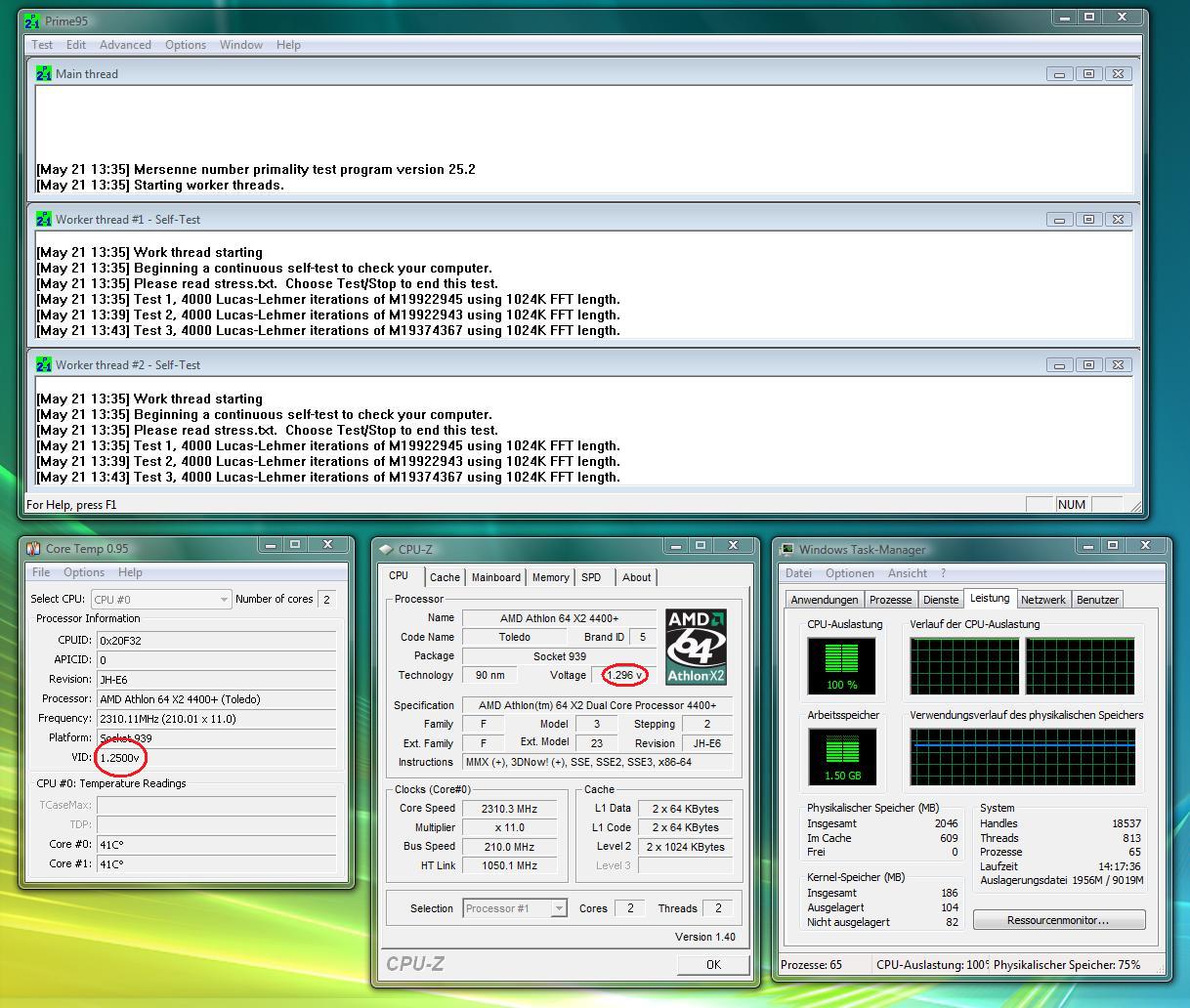This screenshot has height=1008, width=1190.
Task: Close the Worker thread #2 child window
Action: point(1119,364)
